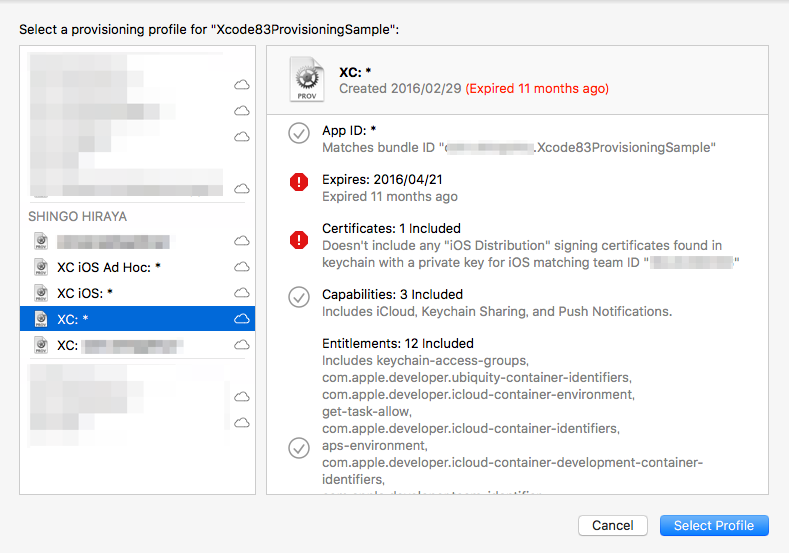Screen dimensions: 789x553
Task: Click the "Matches bundle ID" description line
Action: pos(519,147)
